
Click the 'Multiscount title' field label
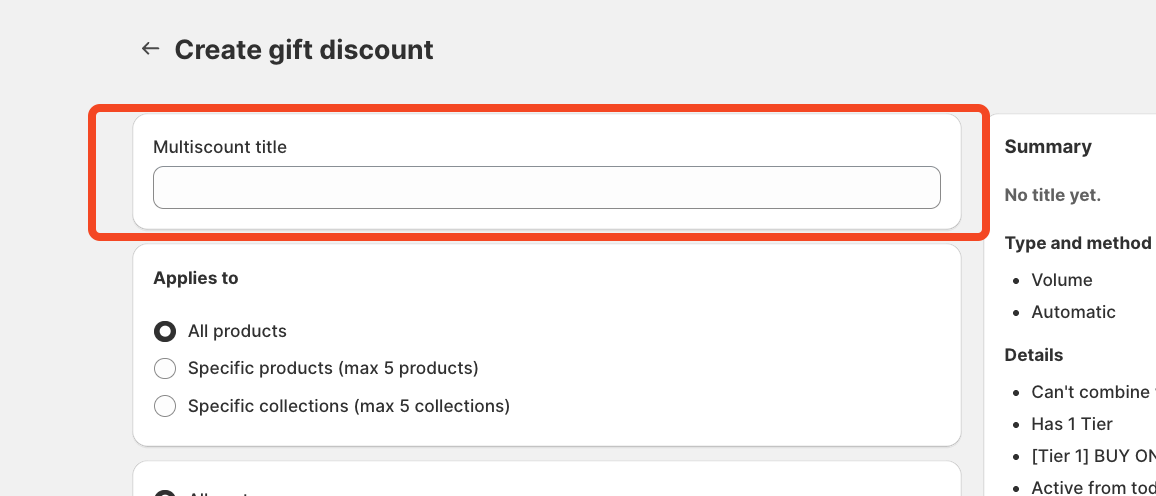click(x=220, y=147)
